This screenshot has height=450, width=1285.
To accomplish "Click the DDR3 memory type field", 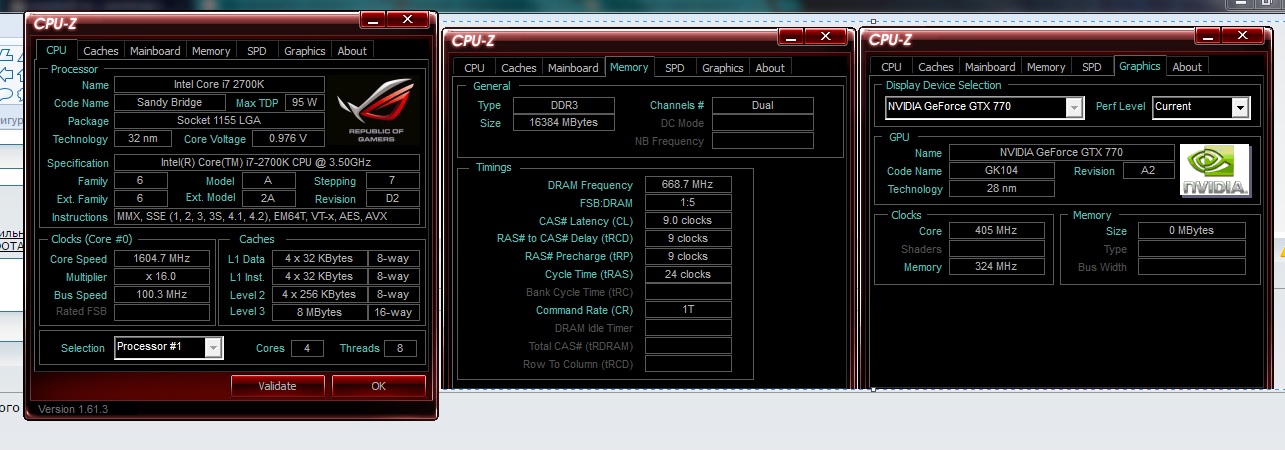I will (564, 104).
